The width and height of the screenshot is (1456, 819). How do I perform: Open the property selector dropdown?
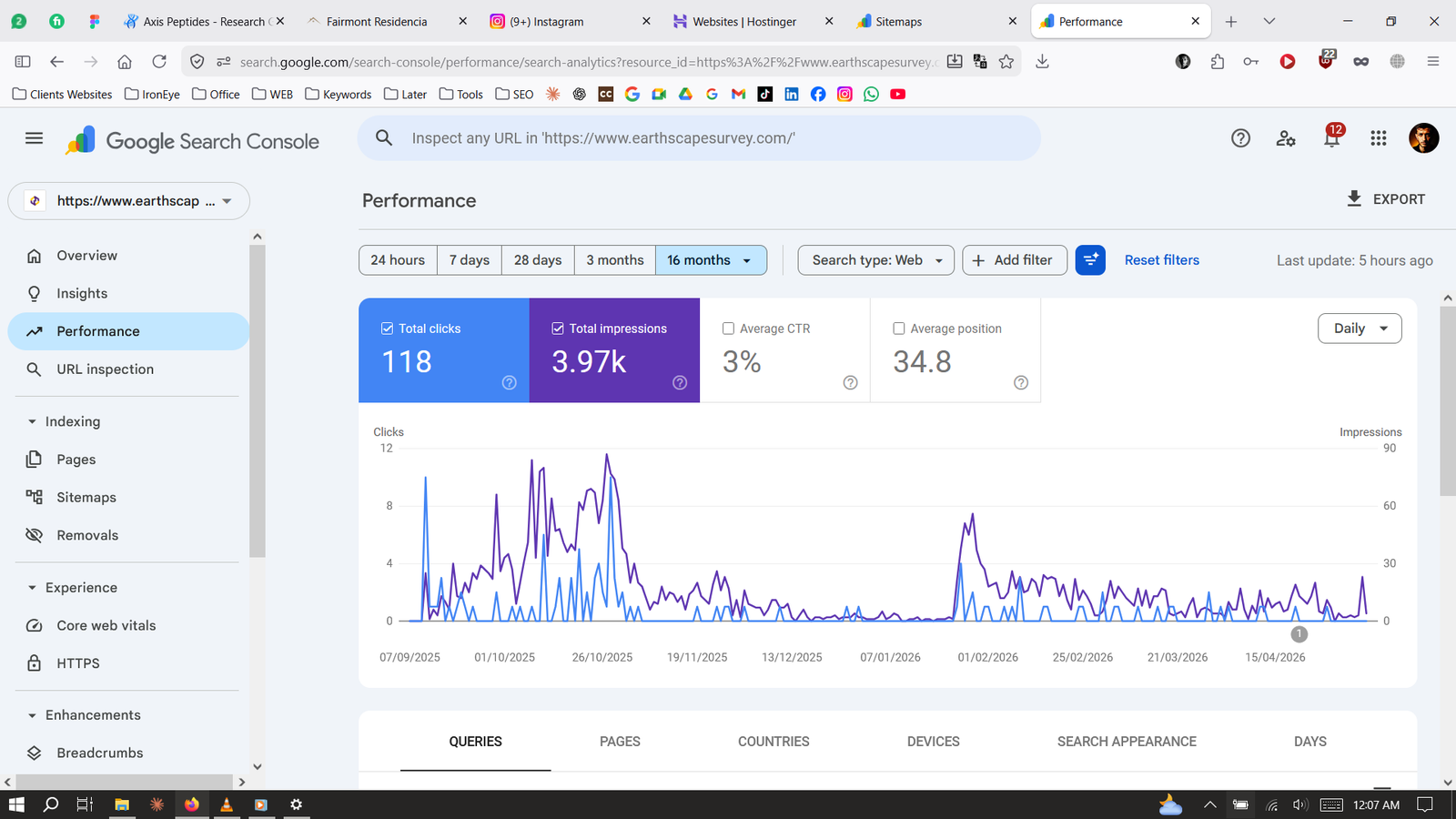coord(128,201)
